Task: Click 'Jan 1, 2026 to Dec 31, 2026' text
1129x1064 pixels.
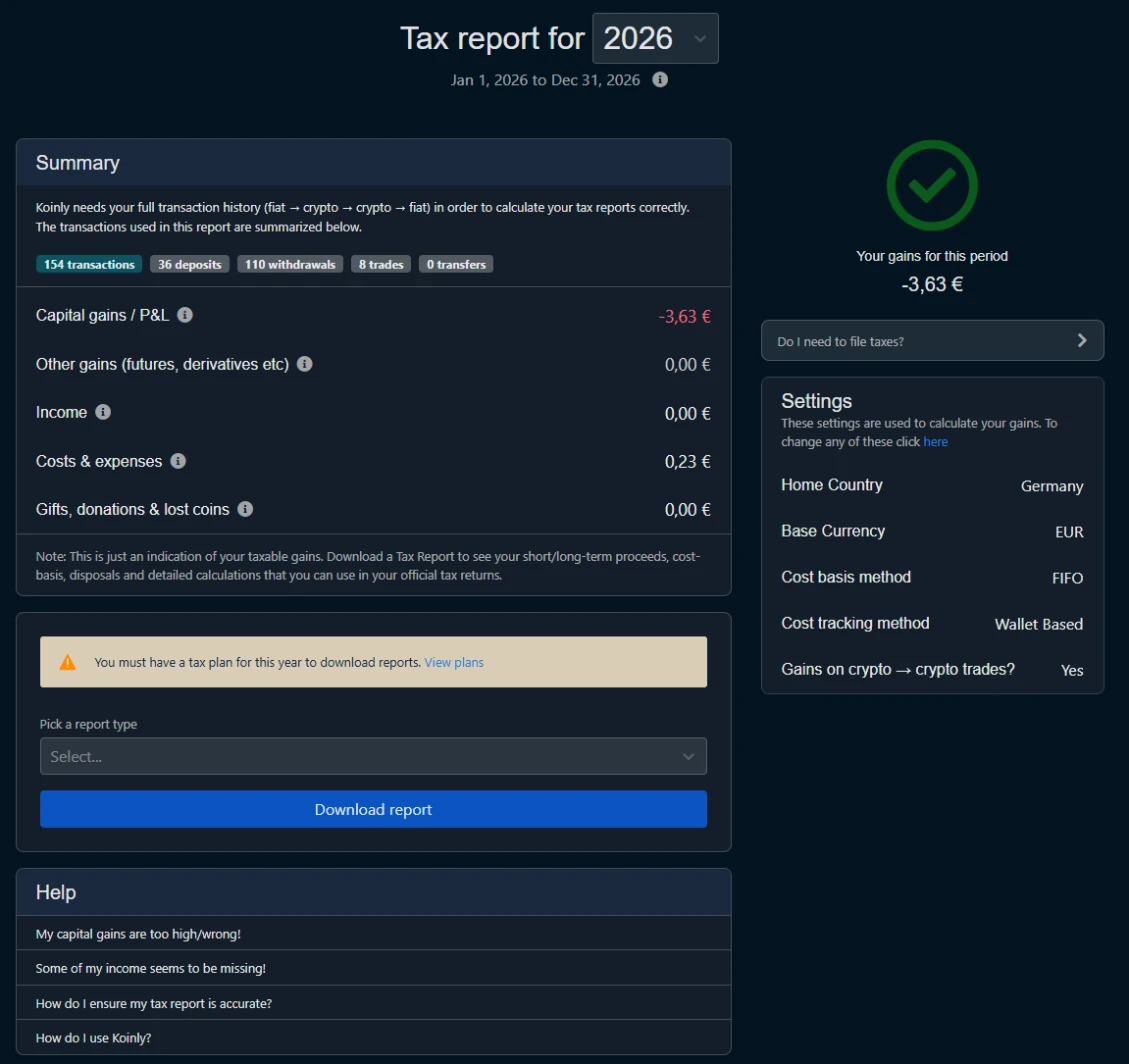Action: click(545, 80)
